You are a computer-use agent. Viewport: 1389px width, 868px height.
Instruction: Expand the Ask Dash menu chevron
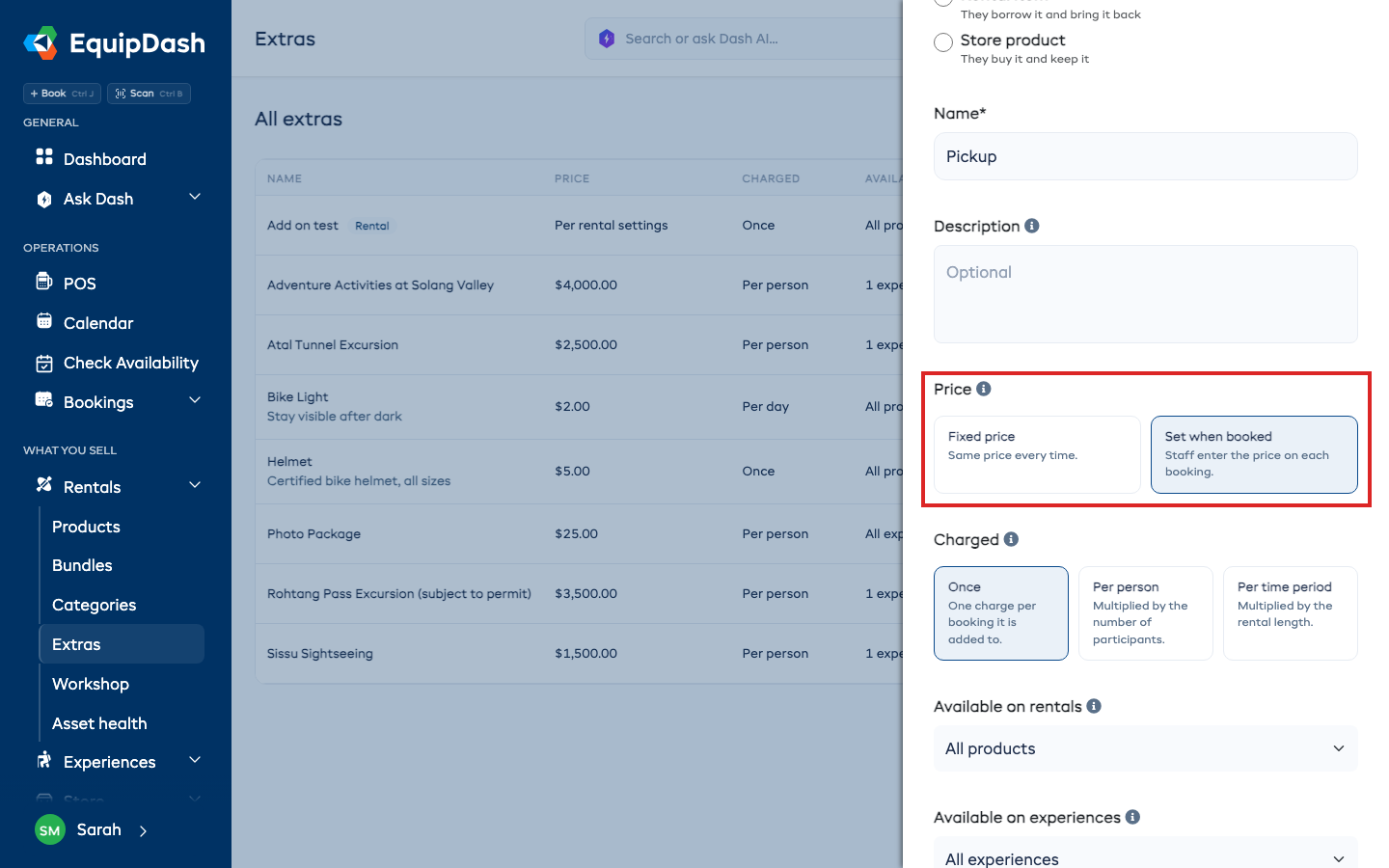pyautogui.click(x=195, y=197)
